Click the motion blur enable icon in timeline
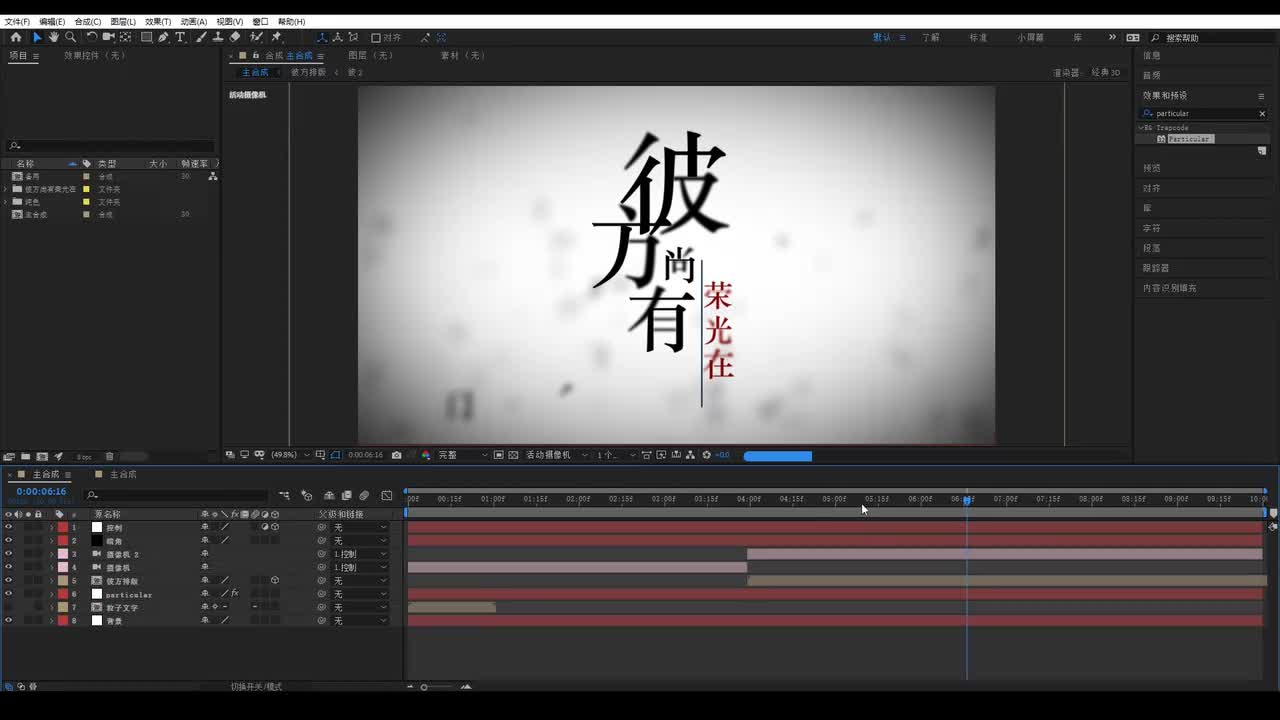 (363, 495)
